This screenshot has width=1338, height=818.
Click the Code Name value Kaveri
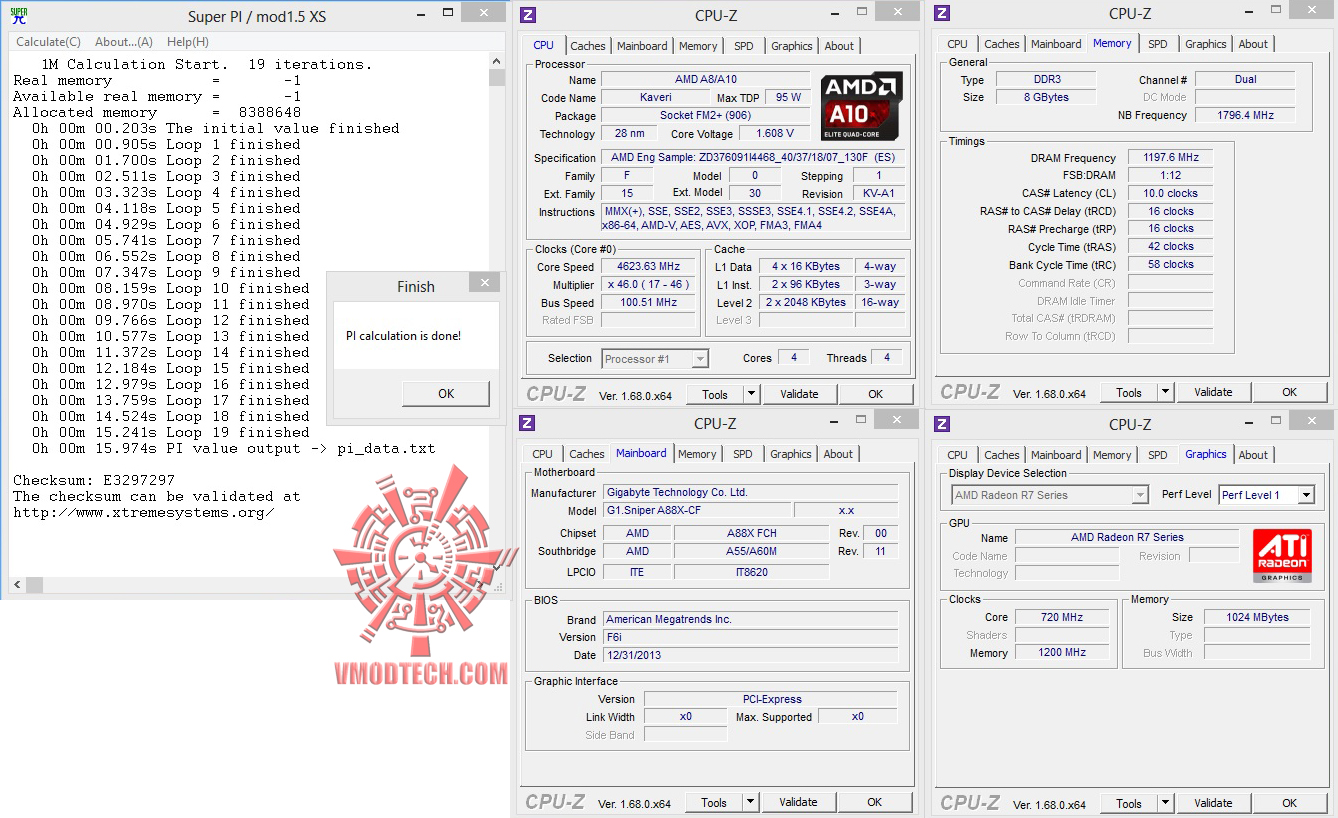point(656,98)
